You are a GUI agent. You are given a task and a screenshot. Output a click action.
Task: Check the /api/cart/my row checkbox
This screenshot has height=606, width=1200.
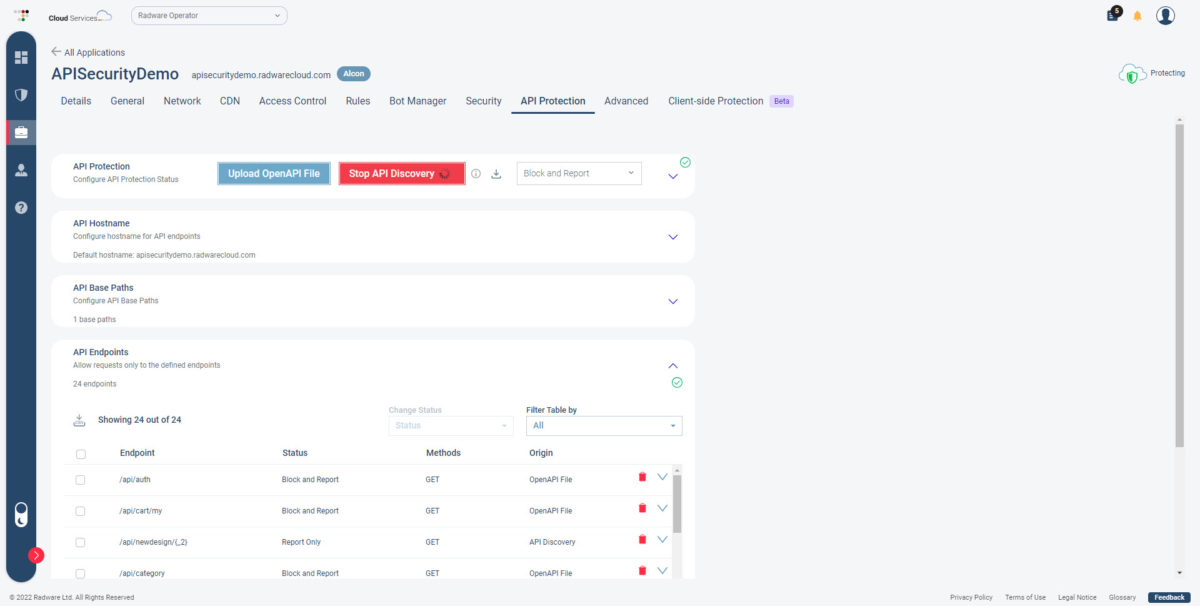81,511
